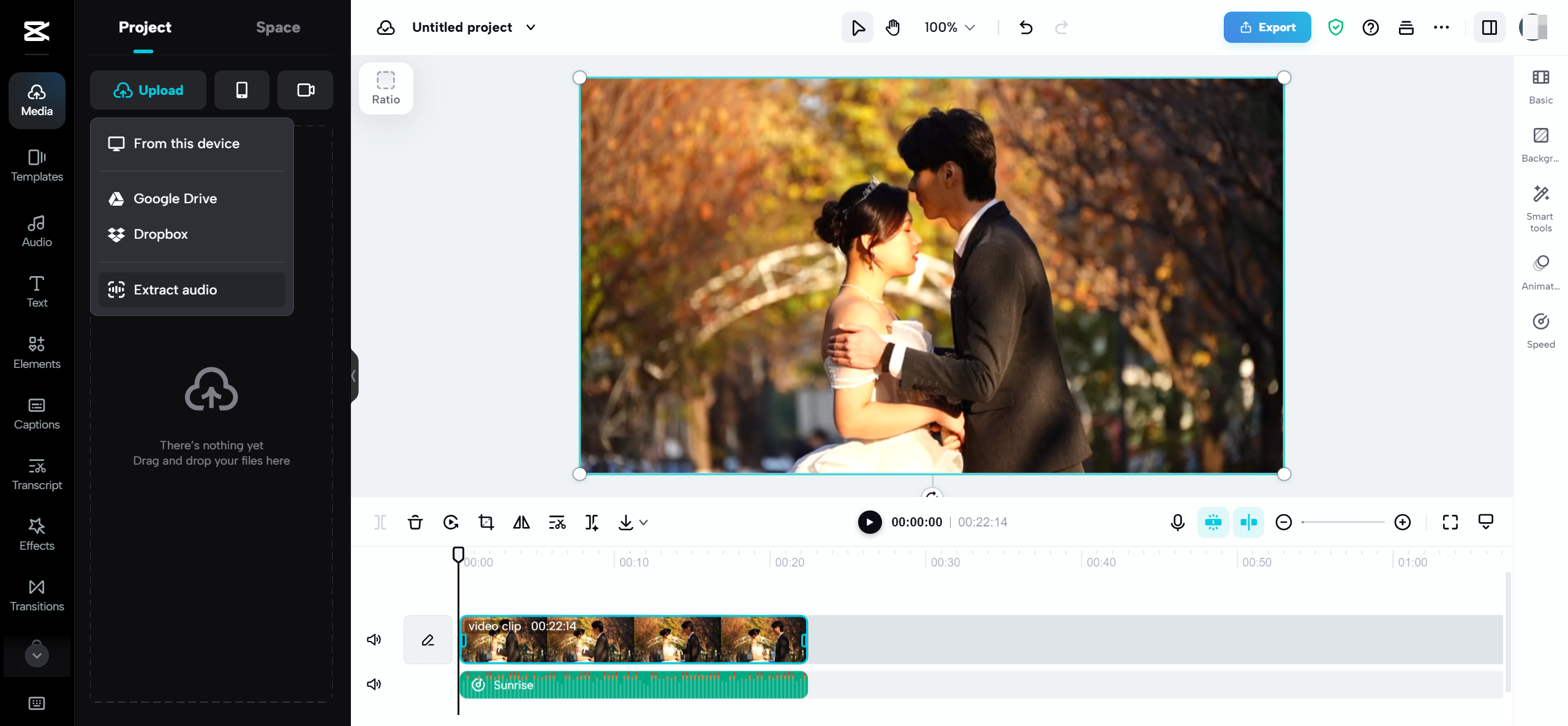Mute the Sunrise audio track
The image size is (1568, 726).
374,684
